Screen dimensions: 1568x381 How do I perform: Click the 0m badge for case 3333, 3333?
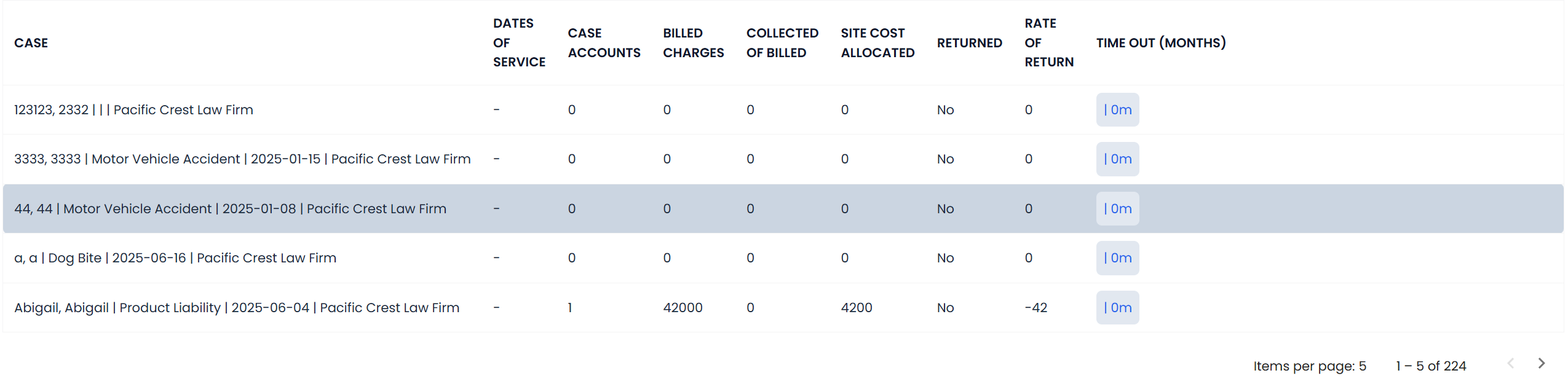pos(1117,159)
